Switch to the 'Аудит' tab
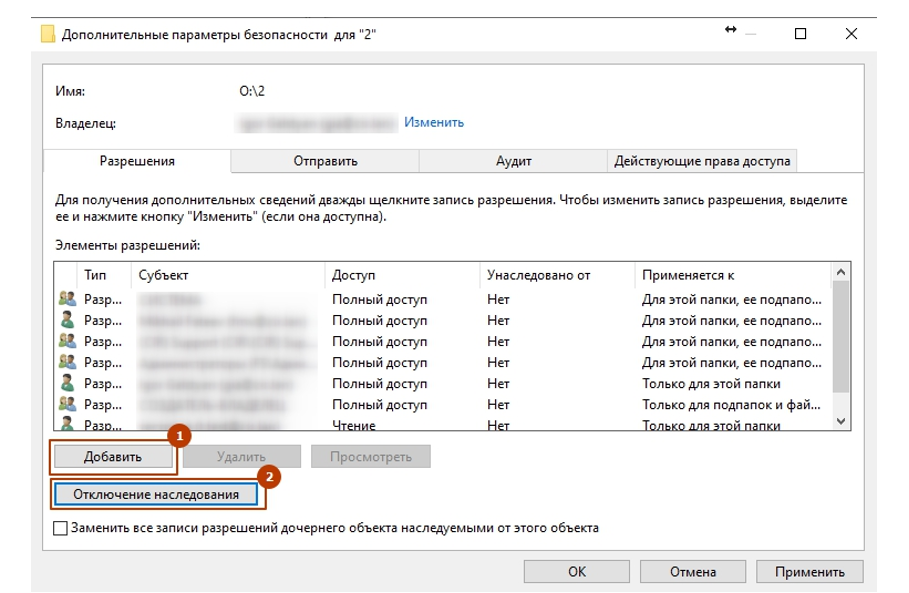 click(513, 161)
